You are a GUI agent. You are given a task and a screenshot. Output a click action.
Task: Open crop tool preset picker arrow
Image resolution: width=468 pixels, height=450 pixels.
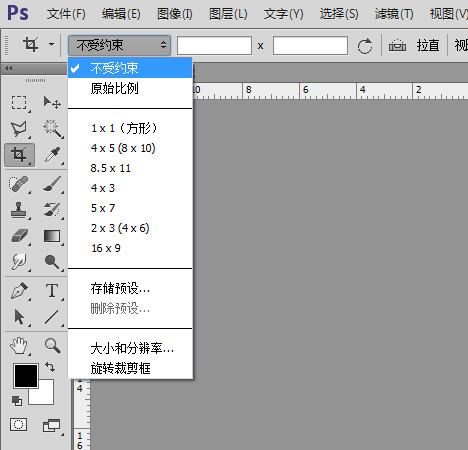[51, 44]
